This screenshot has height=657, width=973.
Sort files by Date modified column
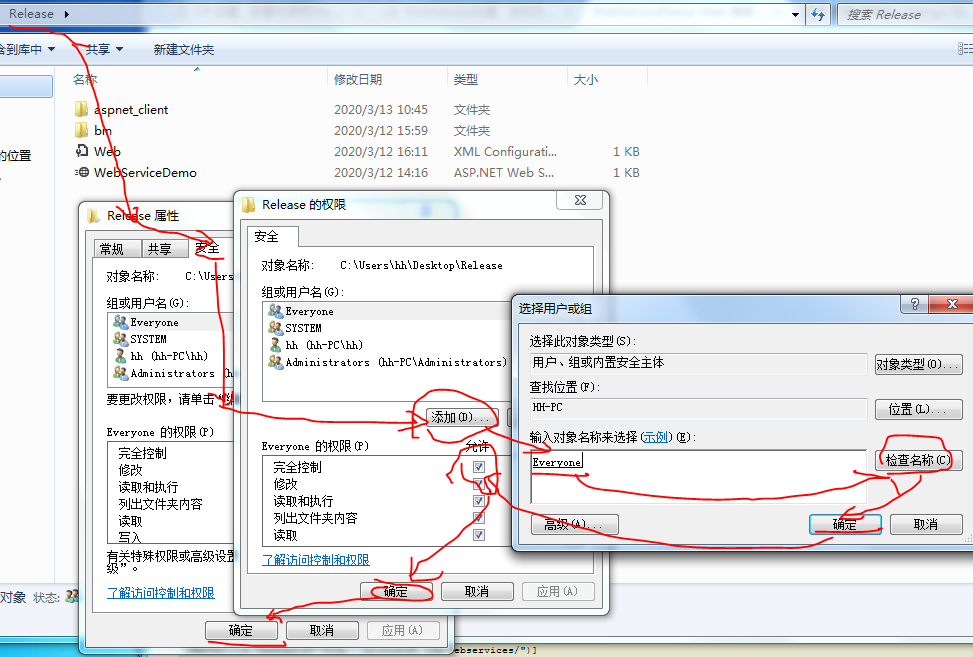pos(358,79)
